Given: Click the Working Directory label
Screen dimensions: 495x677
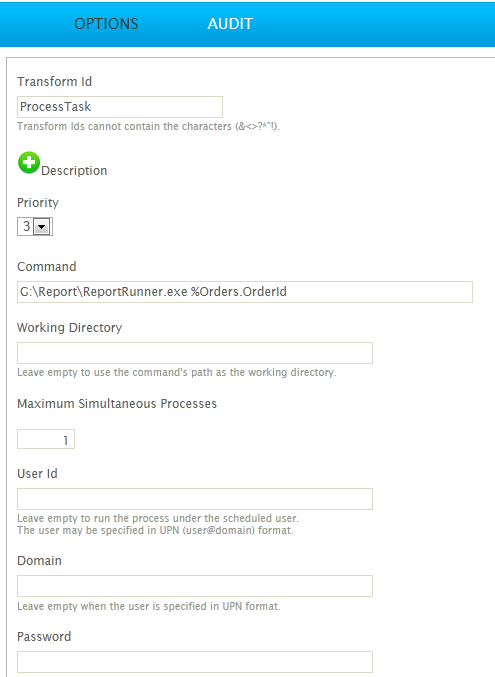Looking at the screenshot, I should (70, 328).
